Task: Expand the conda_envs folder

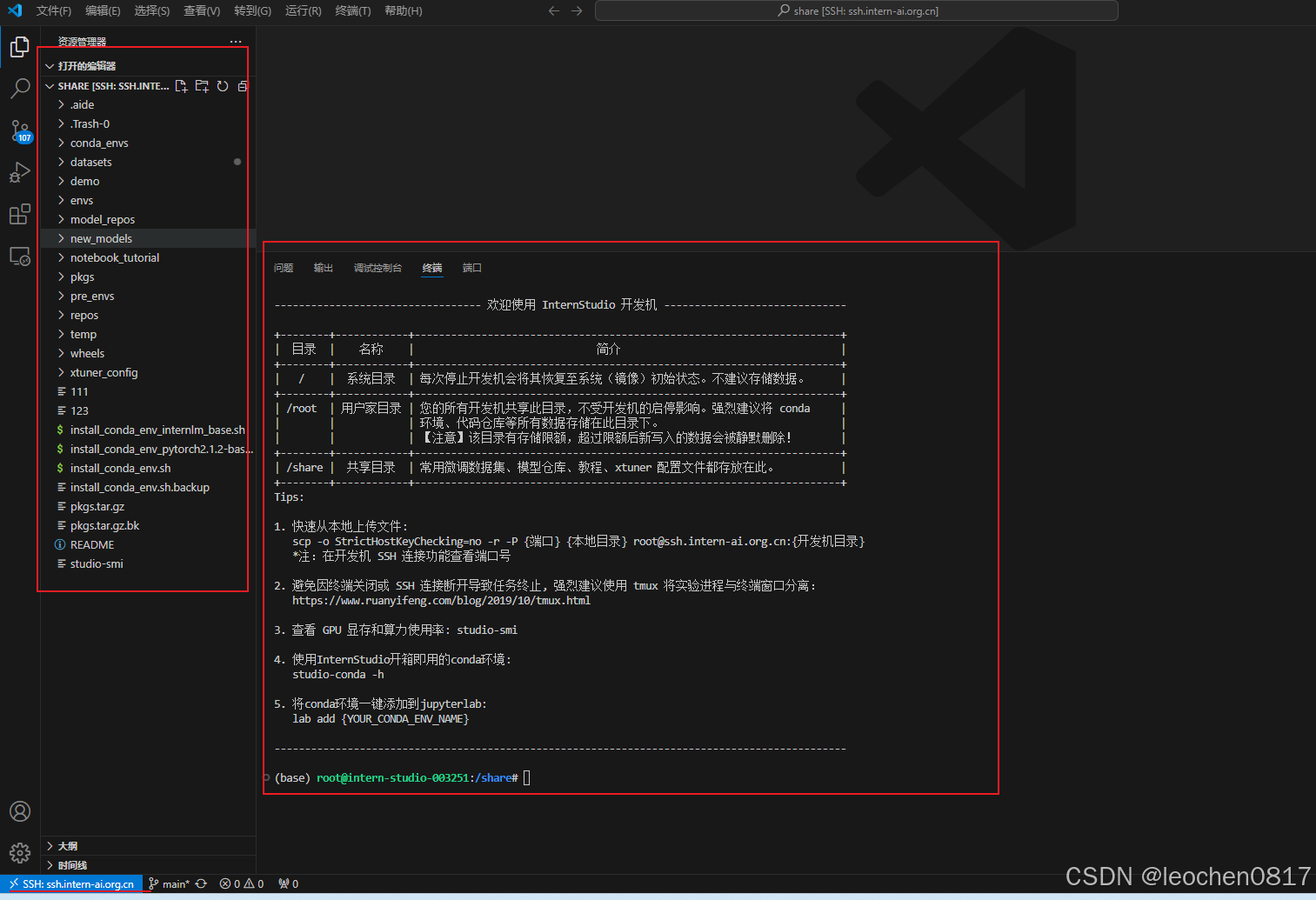Action: tap(148, 143)
